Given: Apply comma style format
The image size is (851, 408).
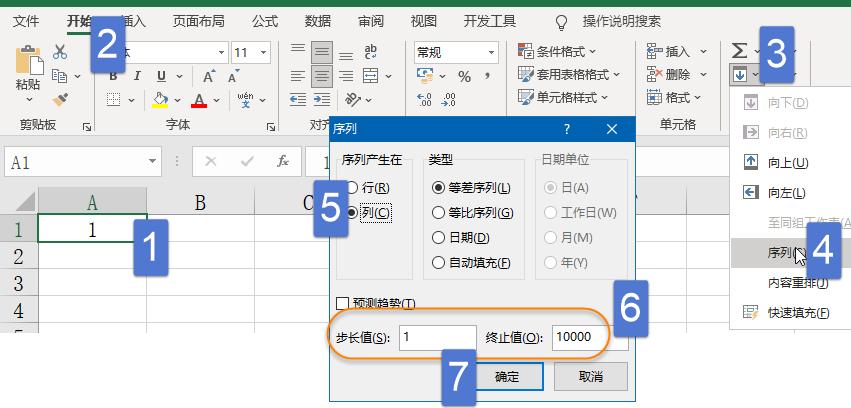Looking at the screenshot, I should click(487, 75).
